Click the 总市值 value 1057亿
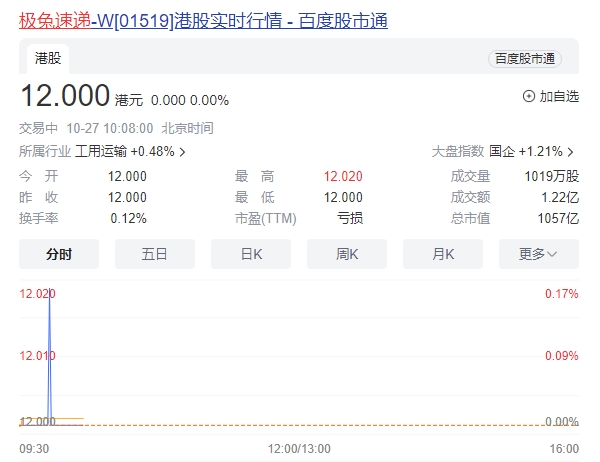The width and height of the screenshot is (600, 462). point(558,219)
